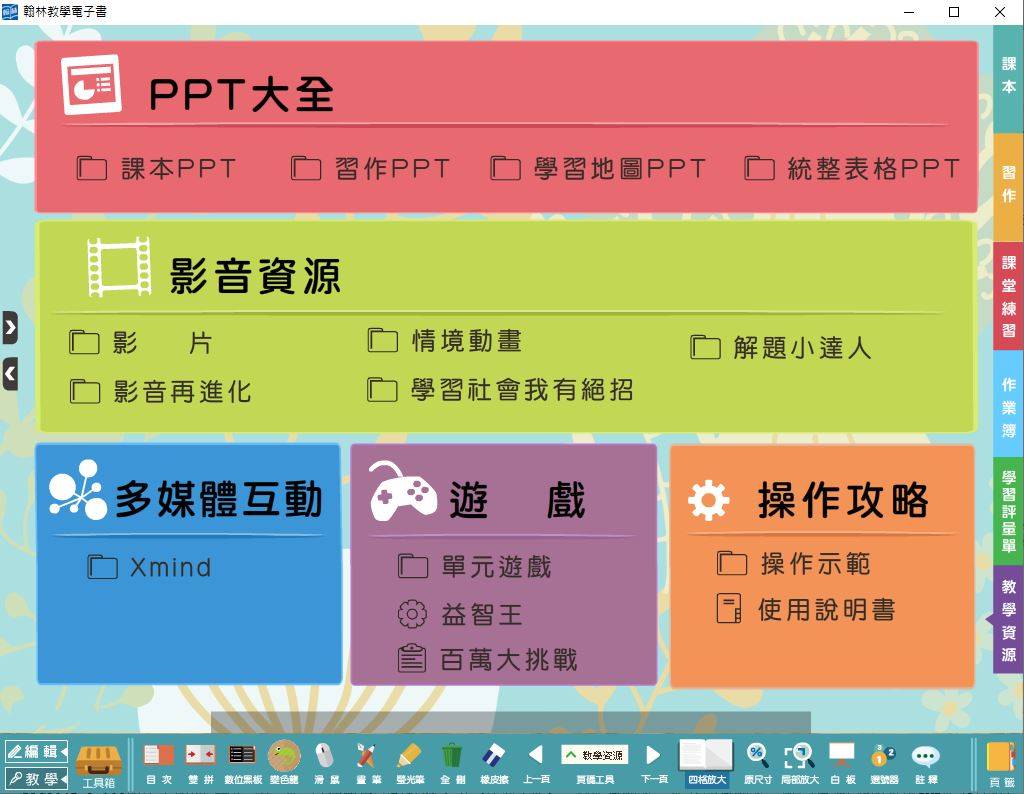The height and width of the screenshot is (794, 1024).
Task: Open the 單元遊戲 folder
Action: [475, 567]
